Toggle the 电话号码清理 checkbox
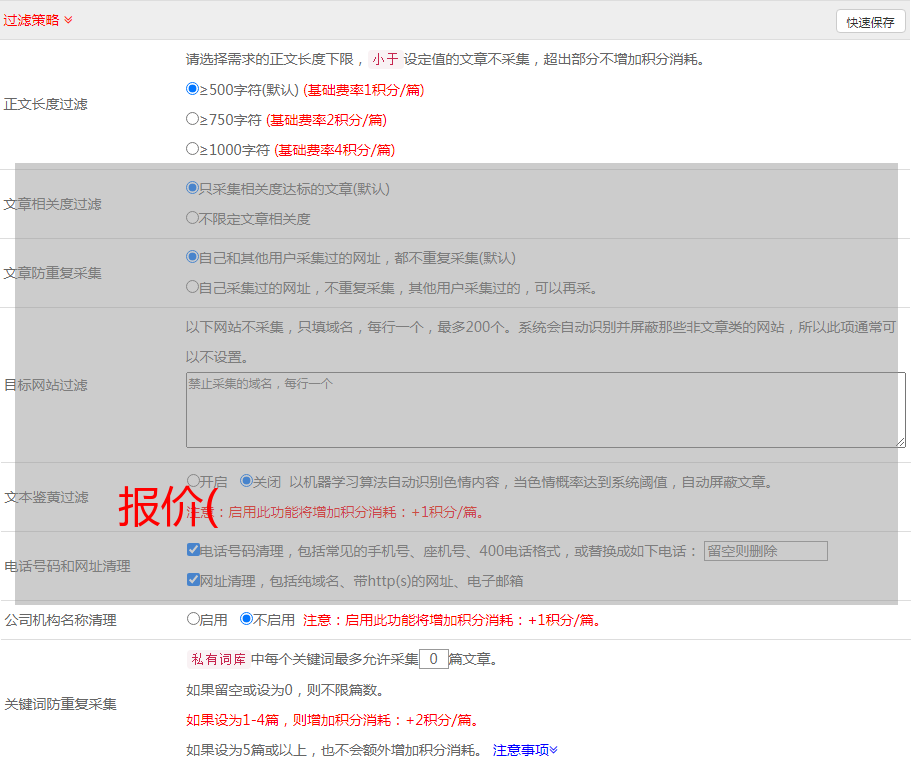The width and height of the screenshot is (912, 768). pos(194,550)
